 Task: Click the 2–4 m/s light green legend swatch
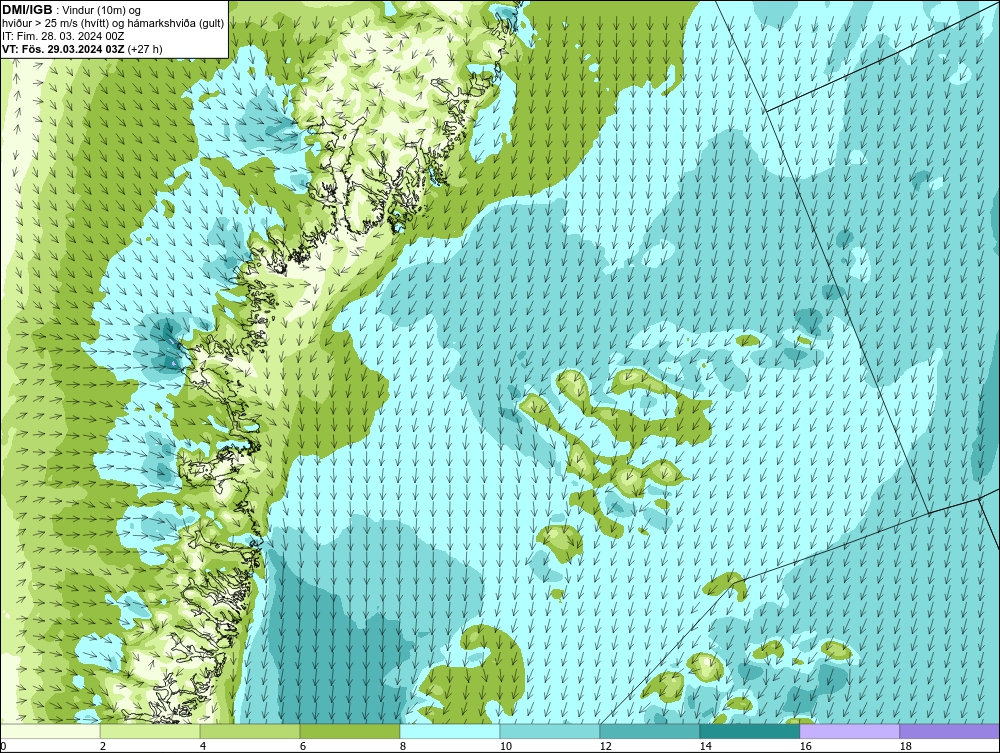point(150,731)
